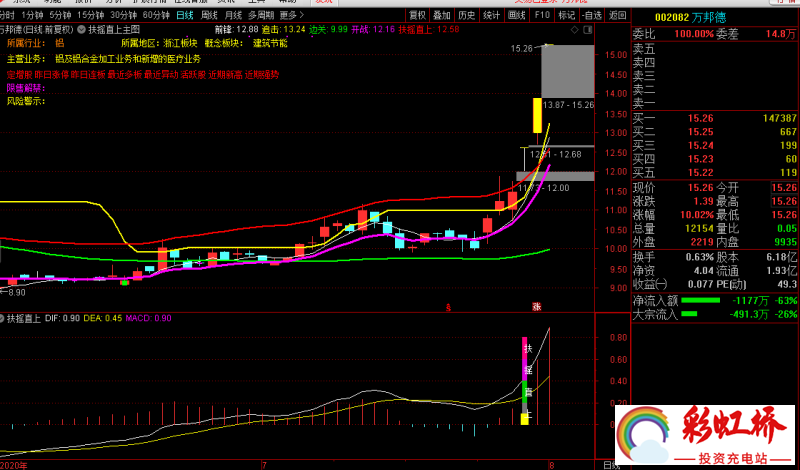Viewport: 800px width, 470px height.
Task: Click the 返回 back button
Action: click(x=618, y=15)
